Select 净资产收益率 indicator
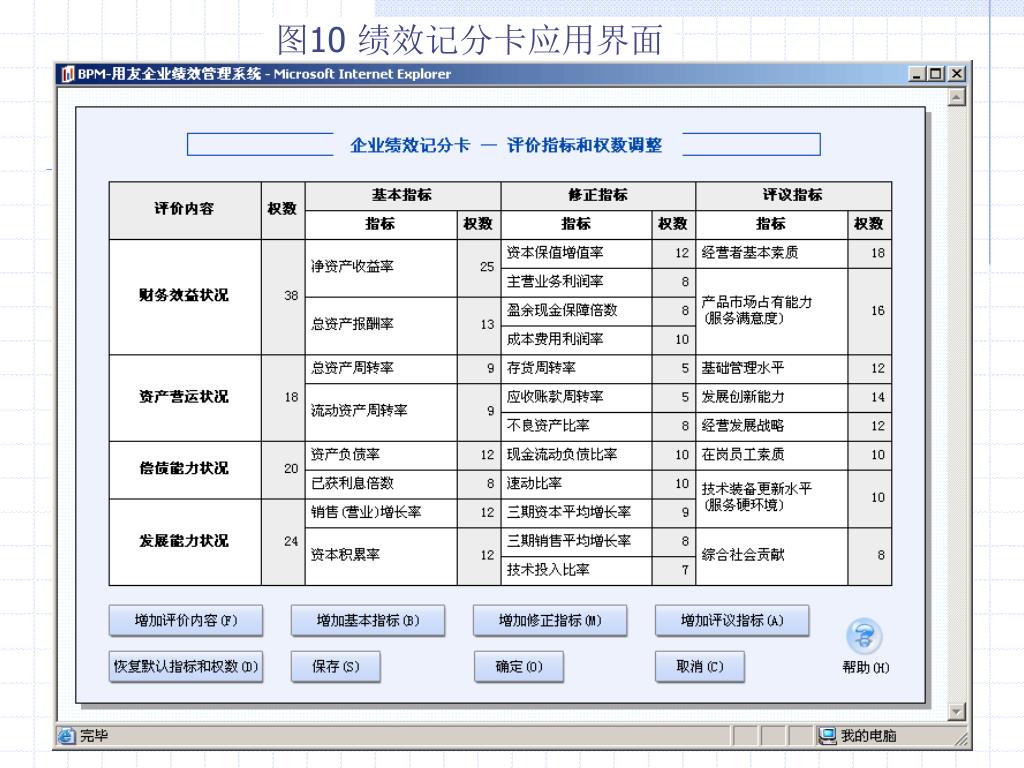Screen dimensions: 1024x768 [x=381, y=267]
